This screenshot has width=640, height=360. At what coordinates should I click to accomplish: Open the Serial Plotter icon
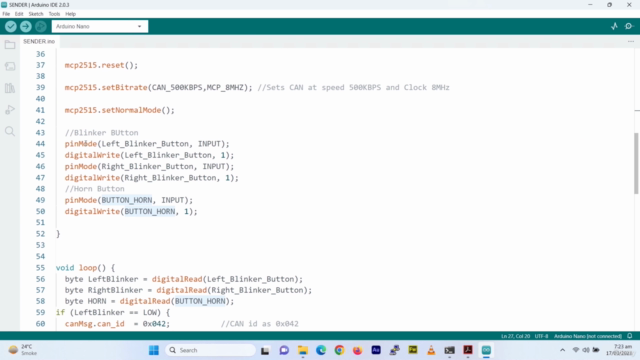[x=614, y=27]
